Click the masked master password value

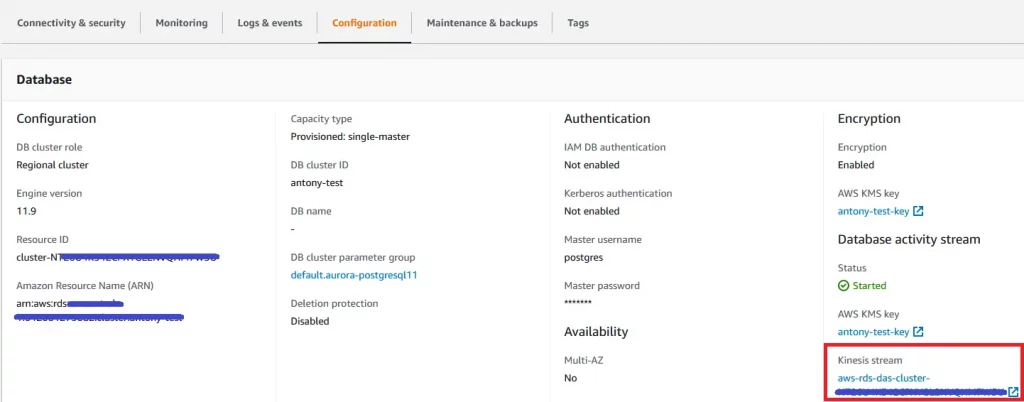pyautogui.click(x=578, y=303)
